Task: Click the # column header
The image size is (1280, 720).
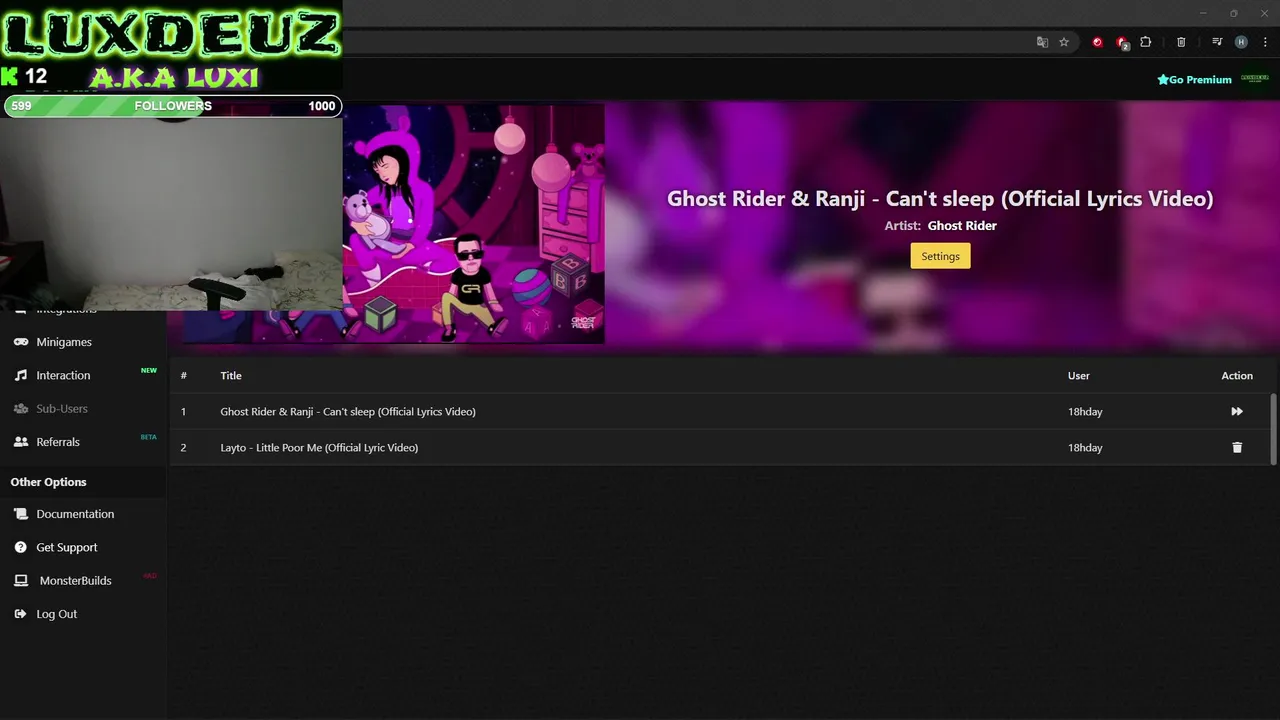Action: 184,375
